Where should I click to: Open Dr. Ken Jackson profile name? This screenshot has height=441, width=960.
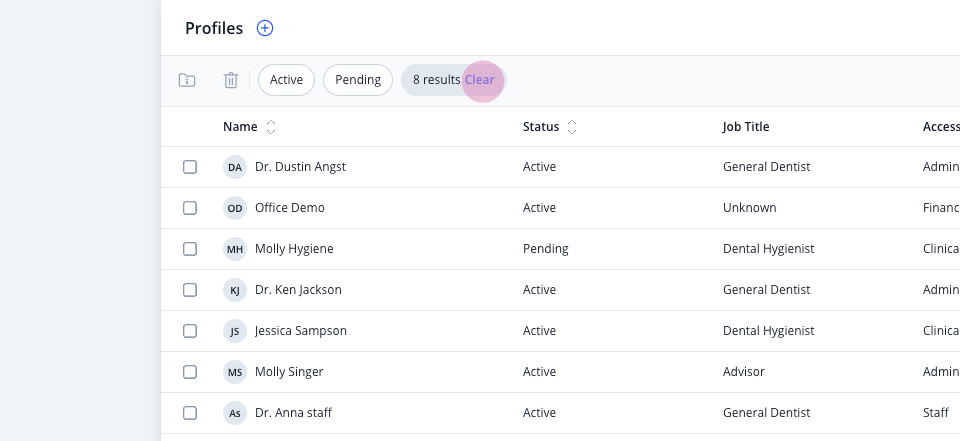[x=298, y=290]
